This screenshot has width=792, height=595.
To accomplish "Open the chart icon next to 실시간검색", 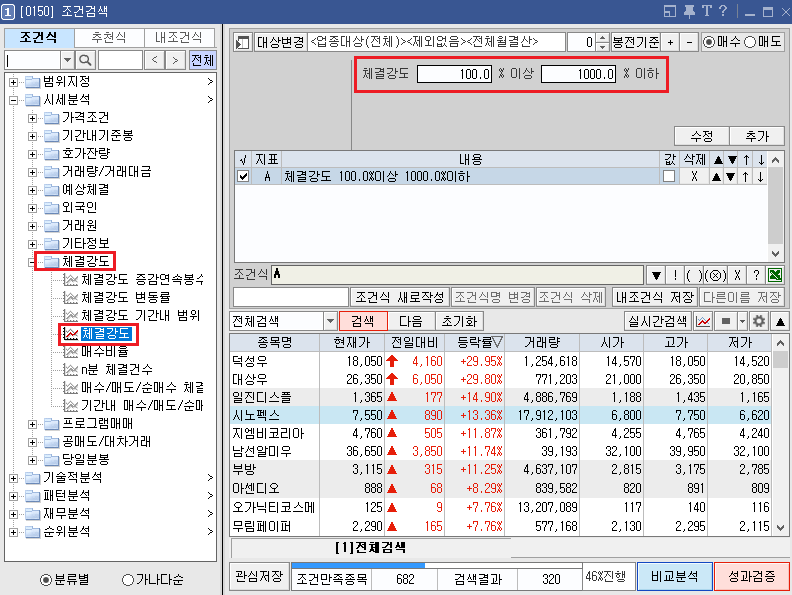I will click(x=703, y=321).
